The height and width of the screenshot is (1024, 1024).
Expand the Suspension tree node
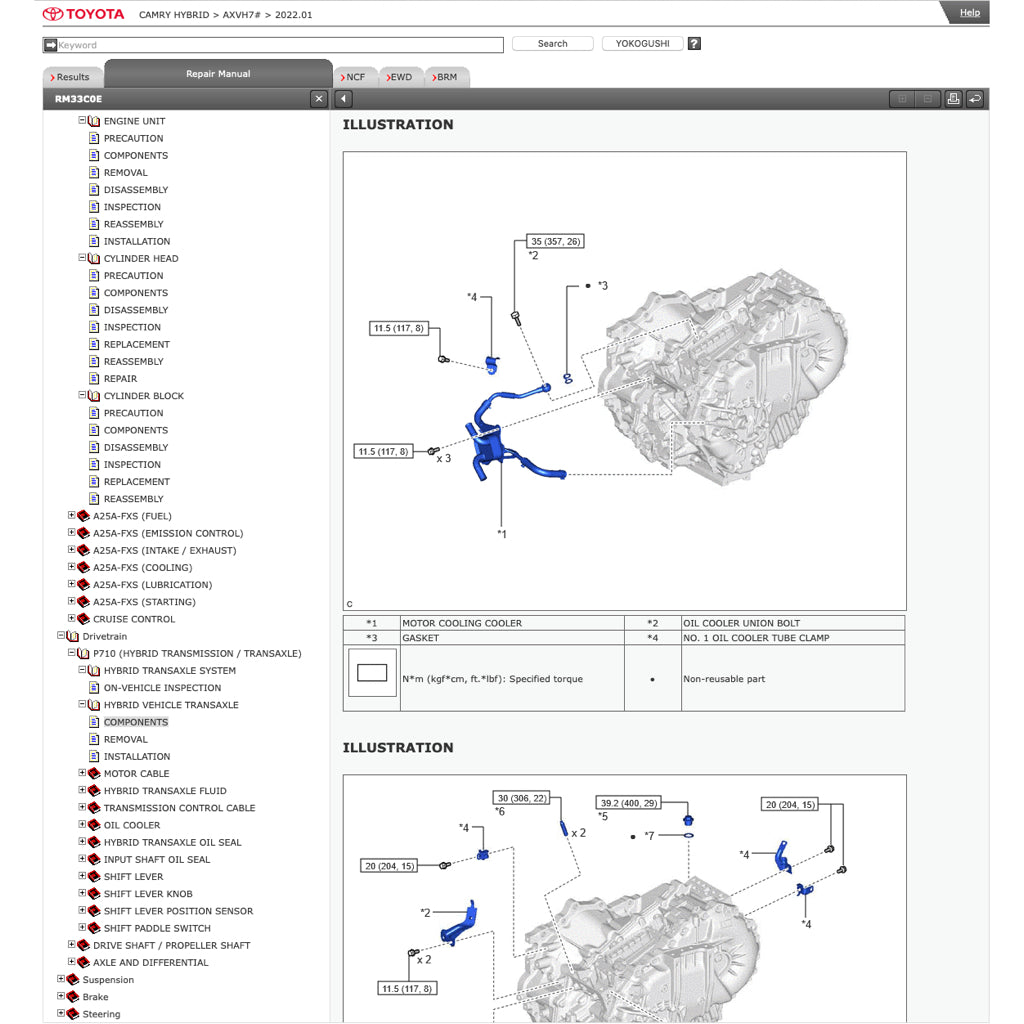point(61,980)
